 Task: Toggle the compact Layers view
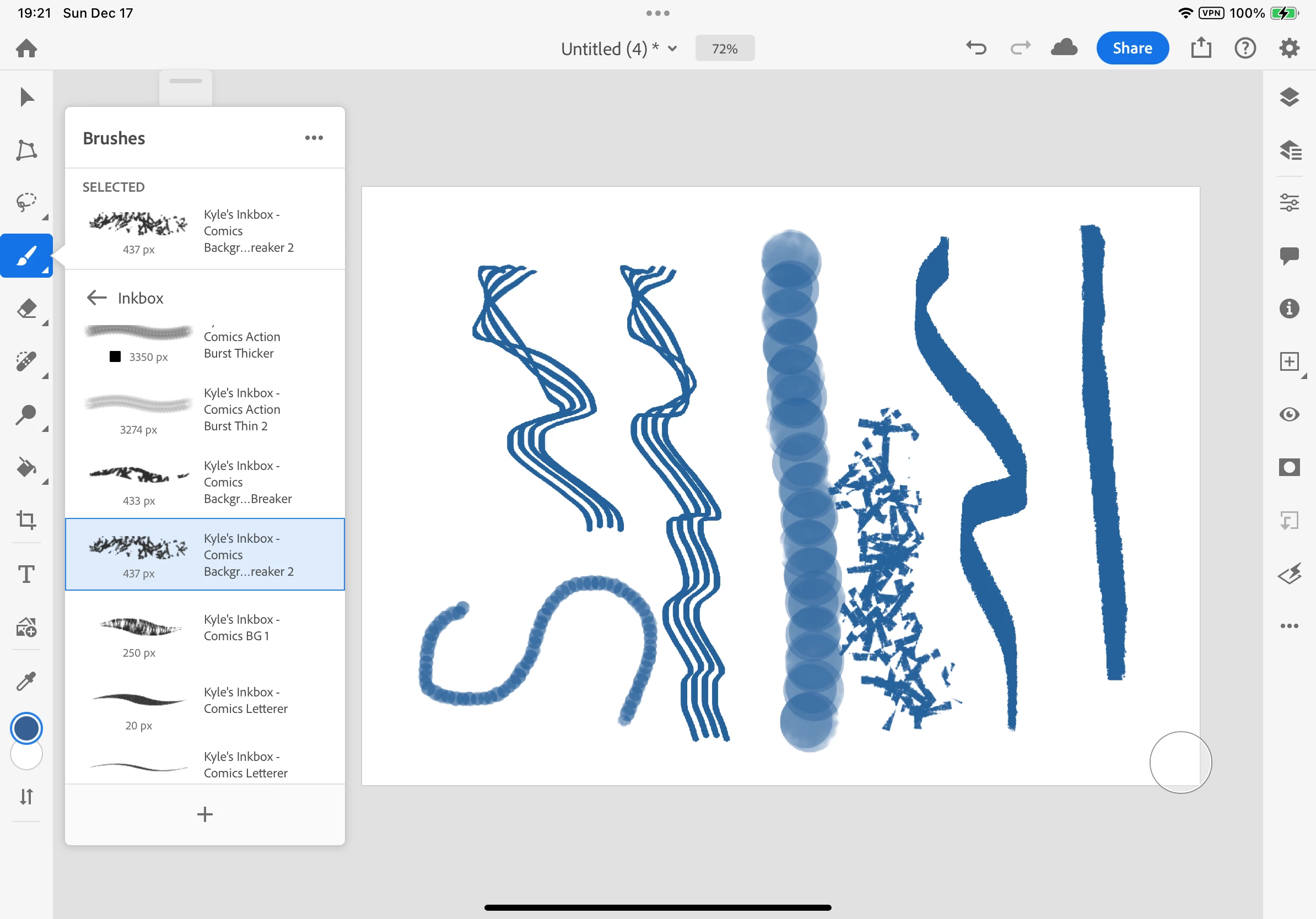point(1289,97)
